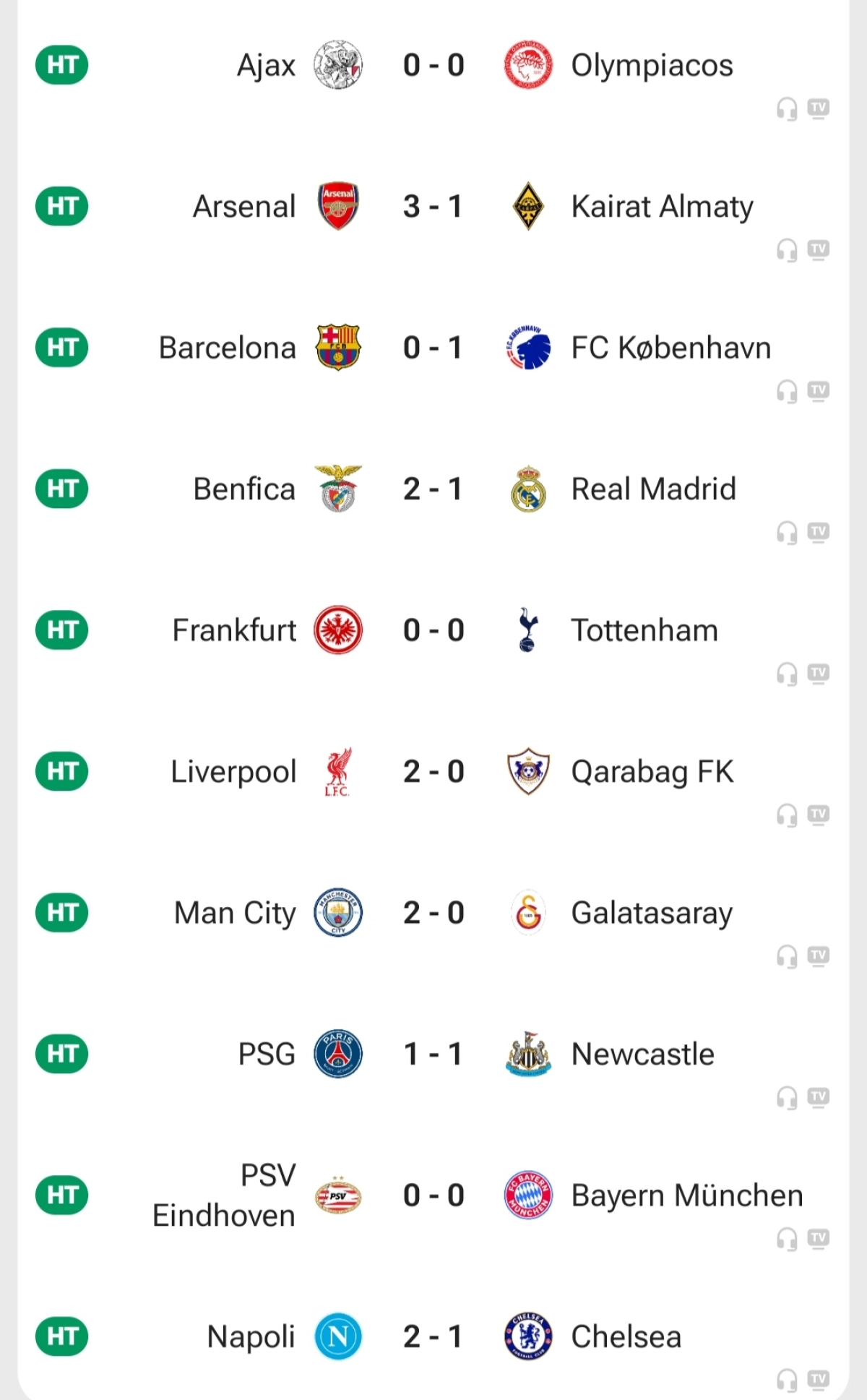Viewport: 867px width, 1400px height.
Task: Select the PSV Eindhoven team name
Action: [224, 1195]
